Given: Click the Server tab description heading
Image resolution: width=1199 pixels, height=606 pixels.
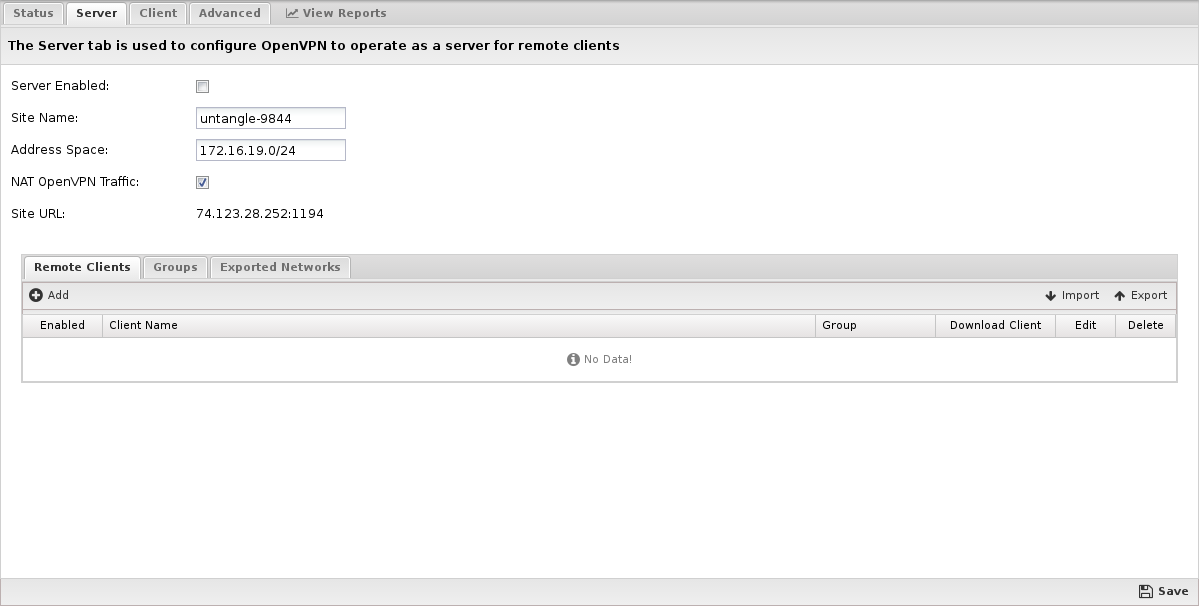Looking at the screenshot, I should 314,46.
